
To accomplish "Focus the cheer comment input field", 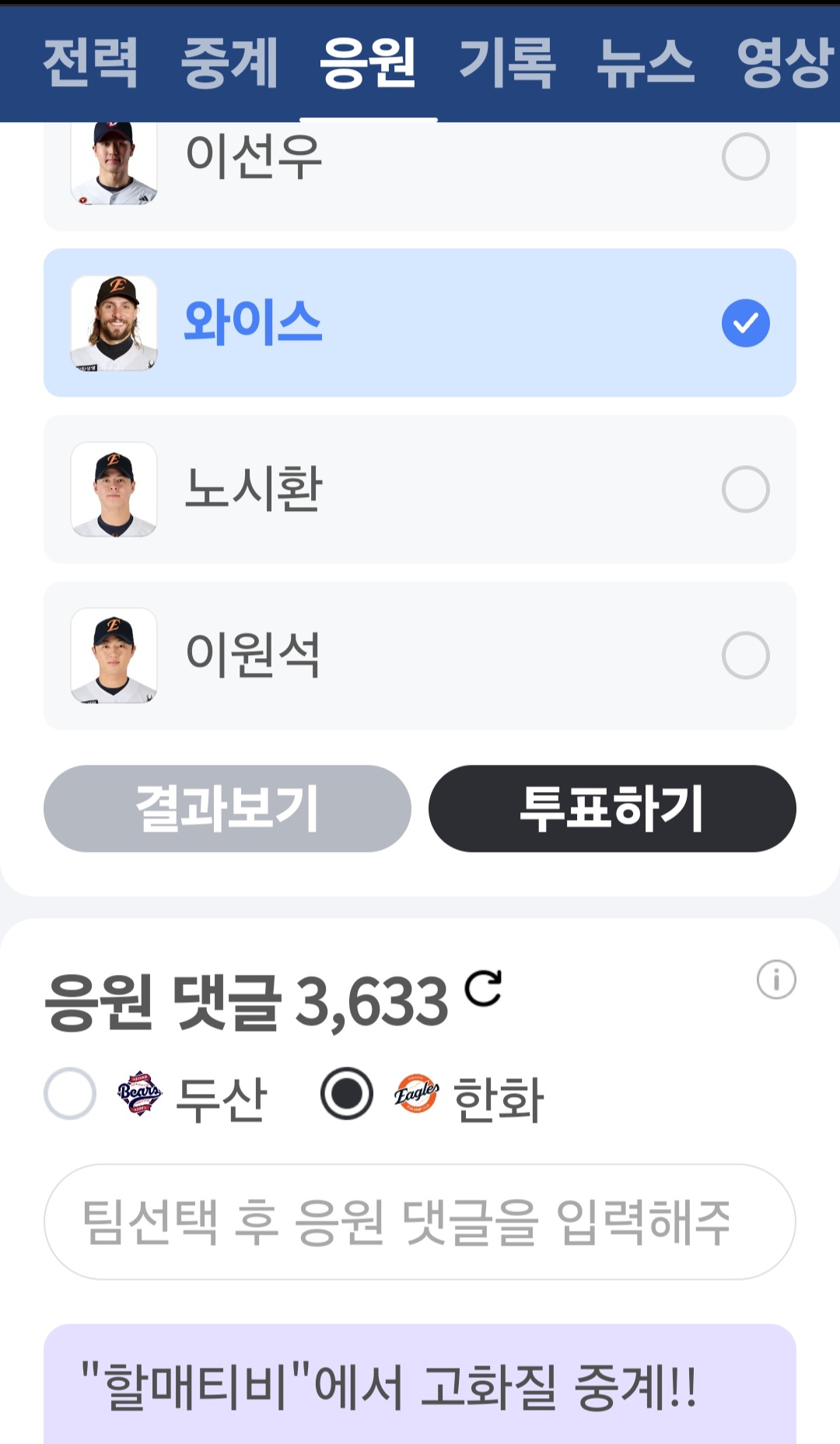I will [x=420, y=1221].
